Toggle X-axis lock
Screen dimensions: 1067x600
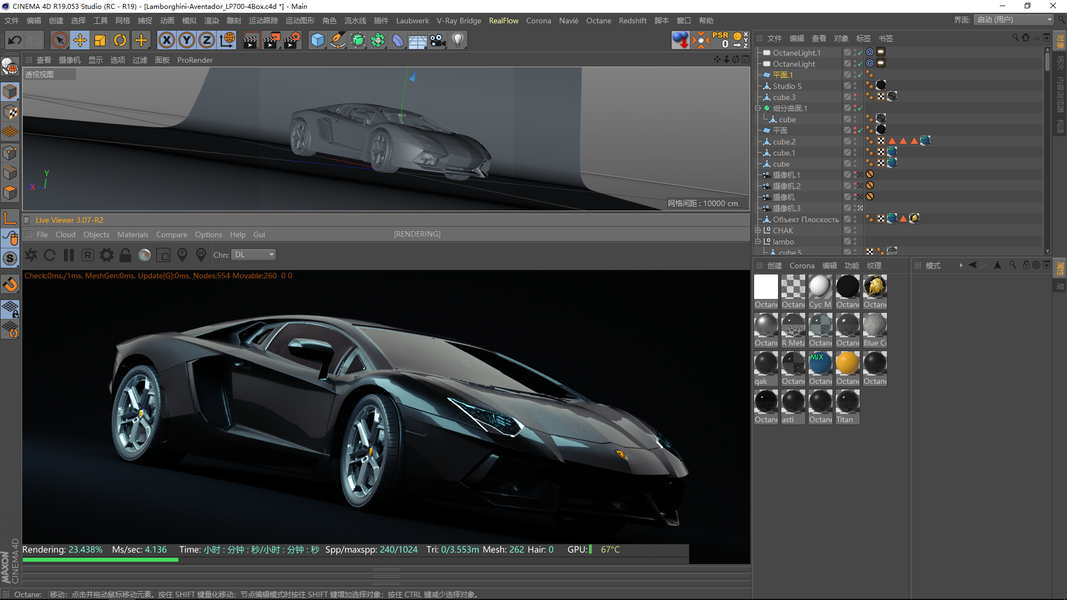pyautogui.click(x=166, y=40)
